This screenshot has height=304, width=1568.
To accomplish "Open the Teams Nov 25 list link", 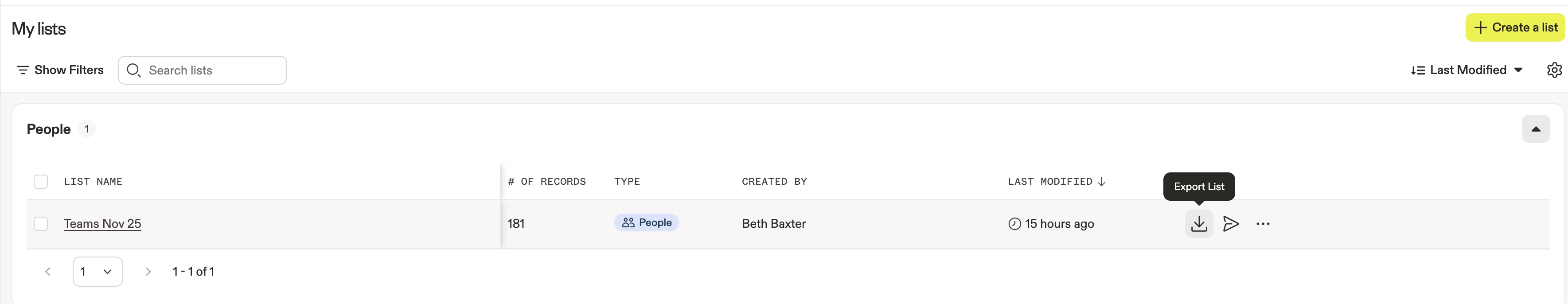I will [102, 224].
